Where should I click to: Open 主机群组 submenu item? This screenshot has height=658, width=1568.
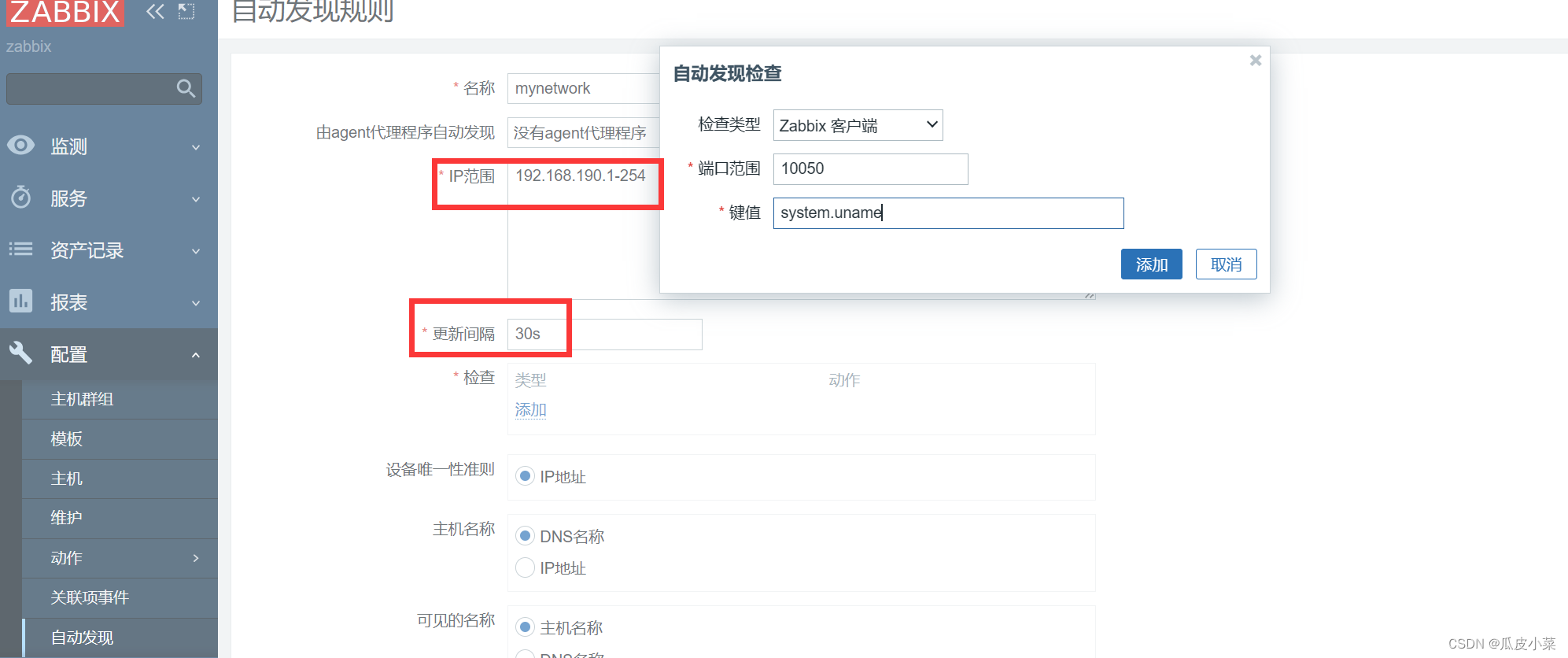click(x=120, y=399)
